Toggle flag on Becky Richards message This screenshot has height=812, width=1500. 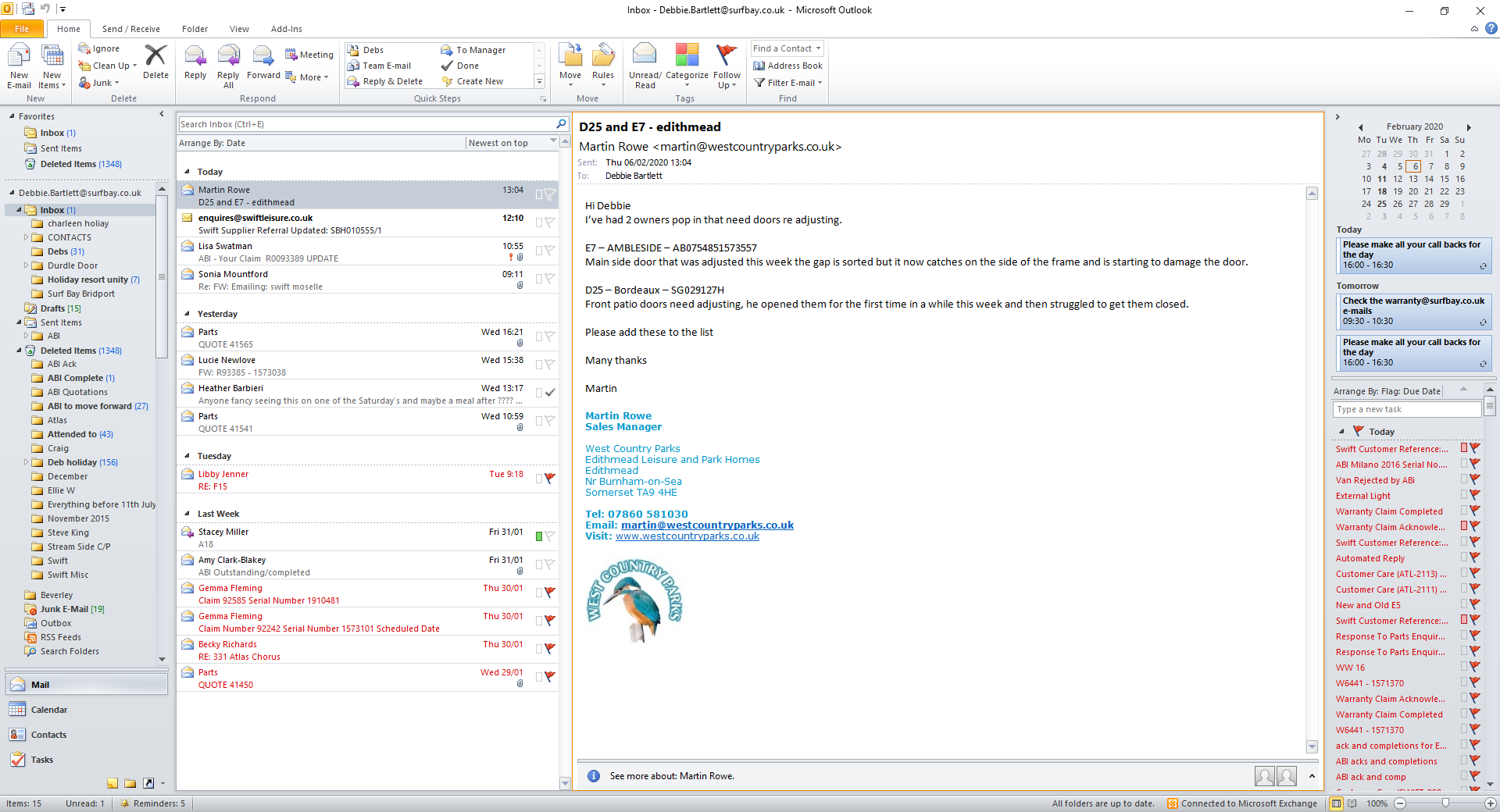[x=550, y=649]
